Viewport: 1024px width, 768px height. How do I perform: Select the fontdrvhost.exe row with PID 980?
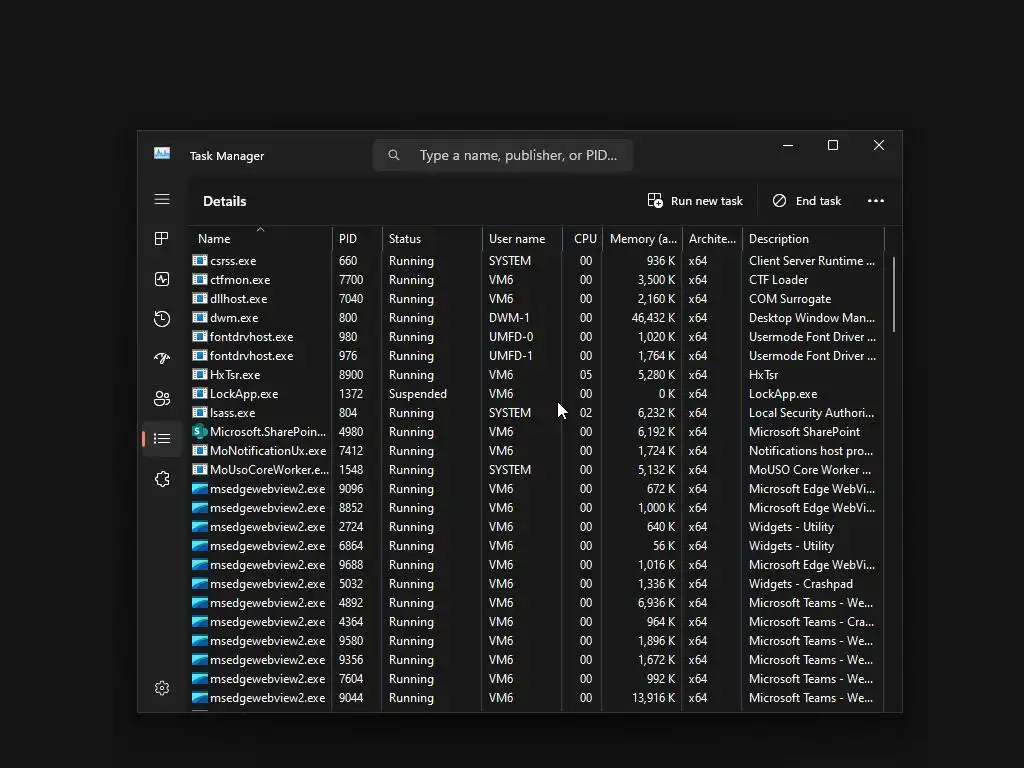tap(537, 336)
